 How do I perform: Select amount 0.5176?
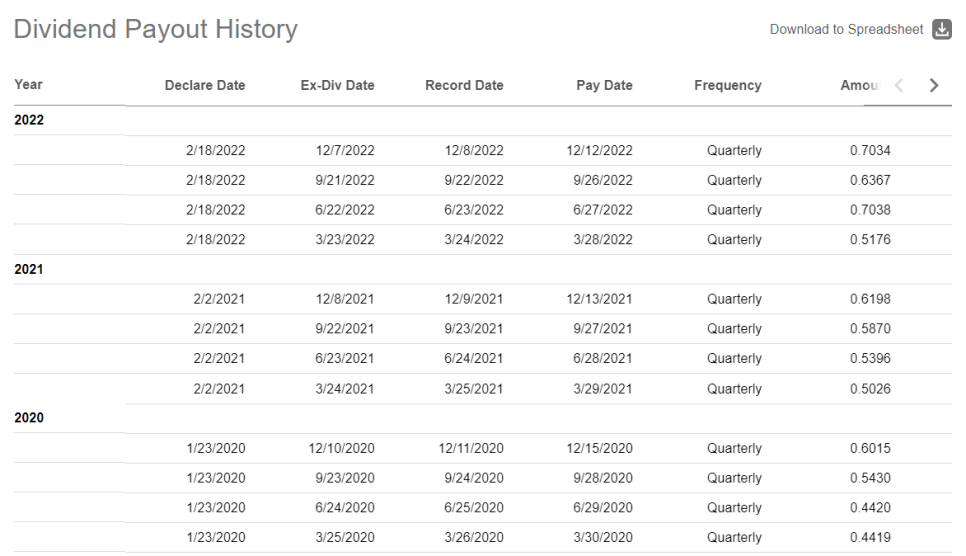[870, 239]
